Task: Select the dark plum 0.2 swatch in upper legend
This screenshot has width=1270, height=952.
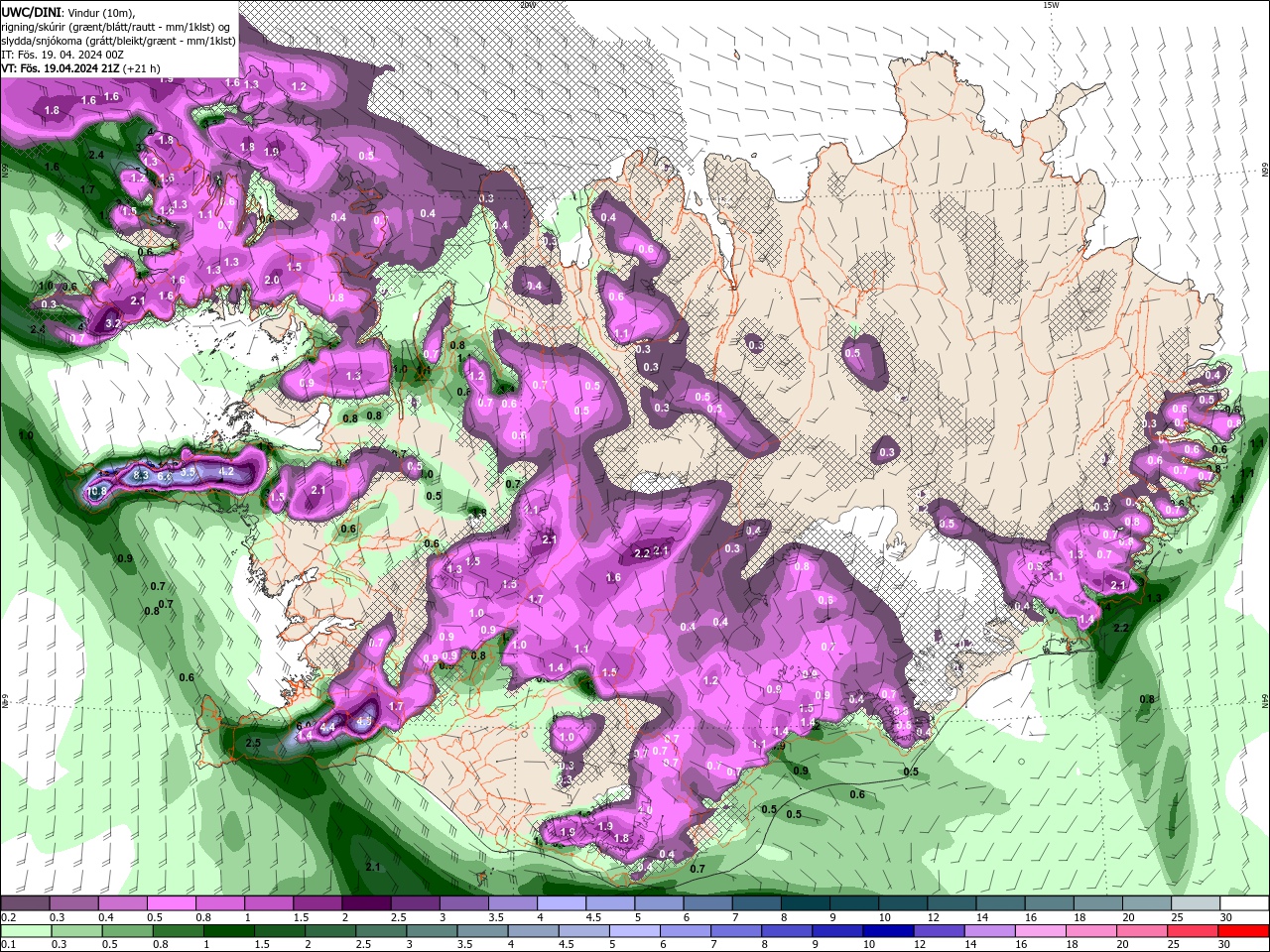Action: (x=26, y=903)
